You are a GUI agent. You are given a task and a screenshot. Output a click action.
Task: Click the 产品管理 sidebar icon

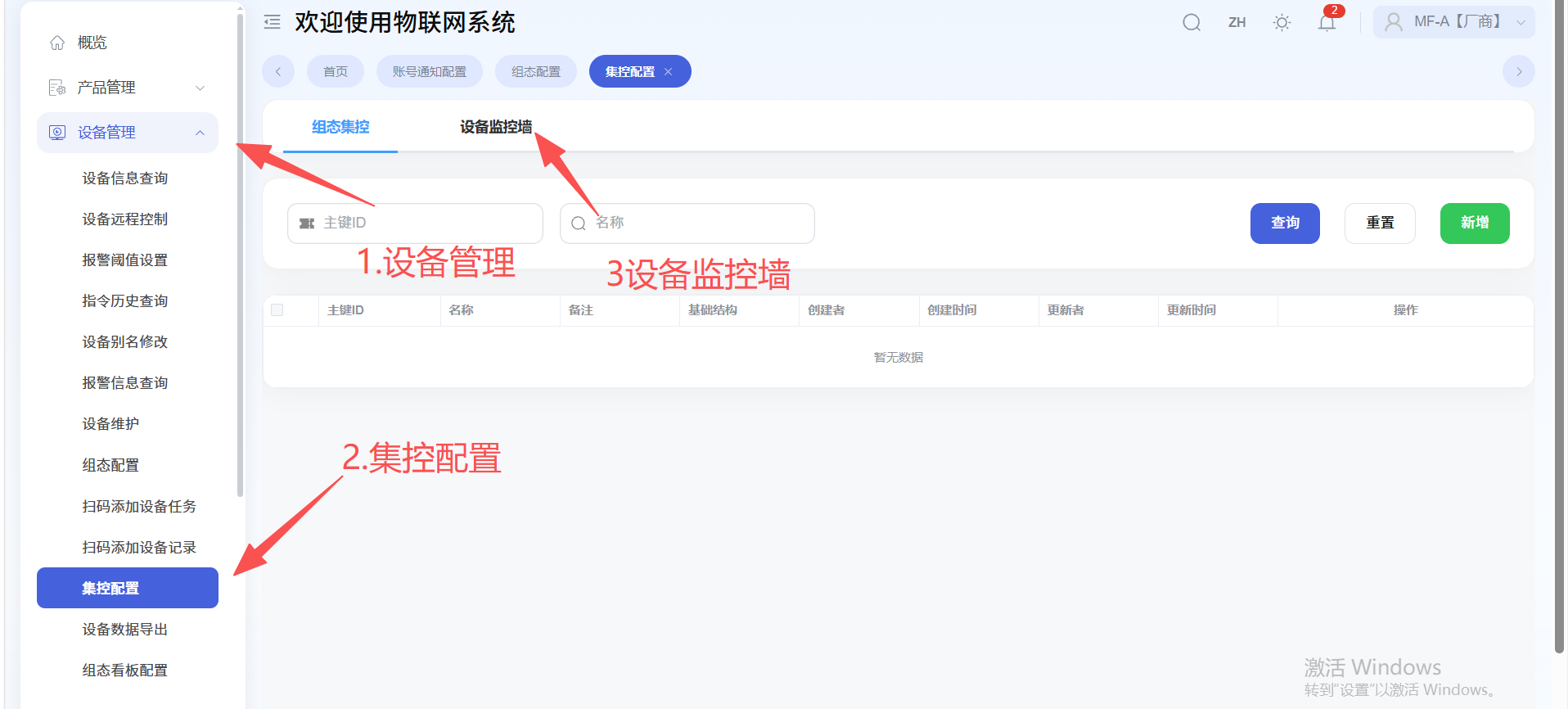[57, 88]
